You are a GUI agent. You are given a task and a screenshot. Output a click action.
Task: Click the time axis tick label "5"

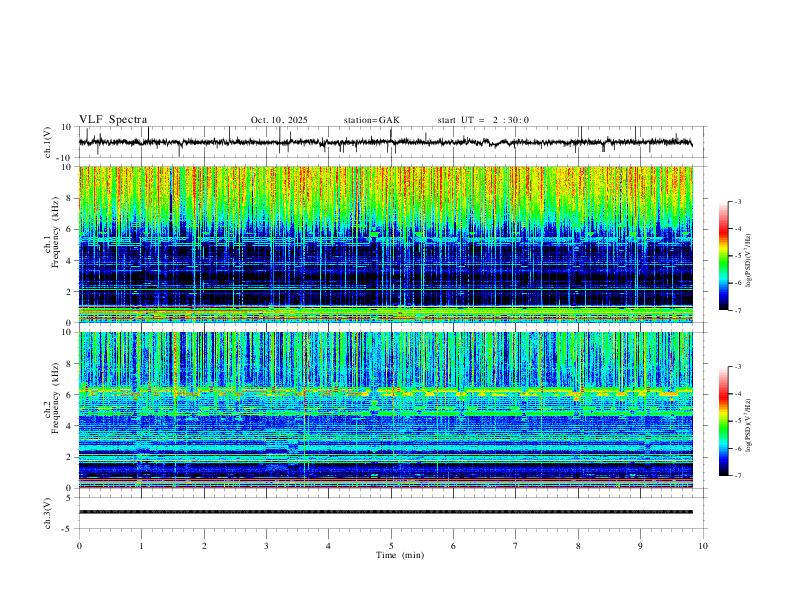(391, 546)
